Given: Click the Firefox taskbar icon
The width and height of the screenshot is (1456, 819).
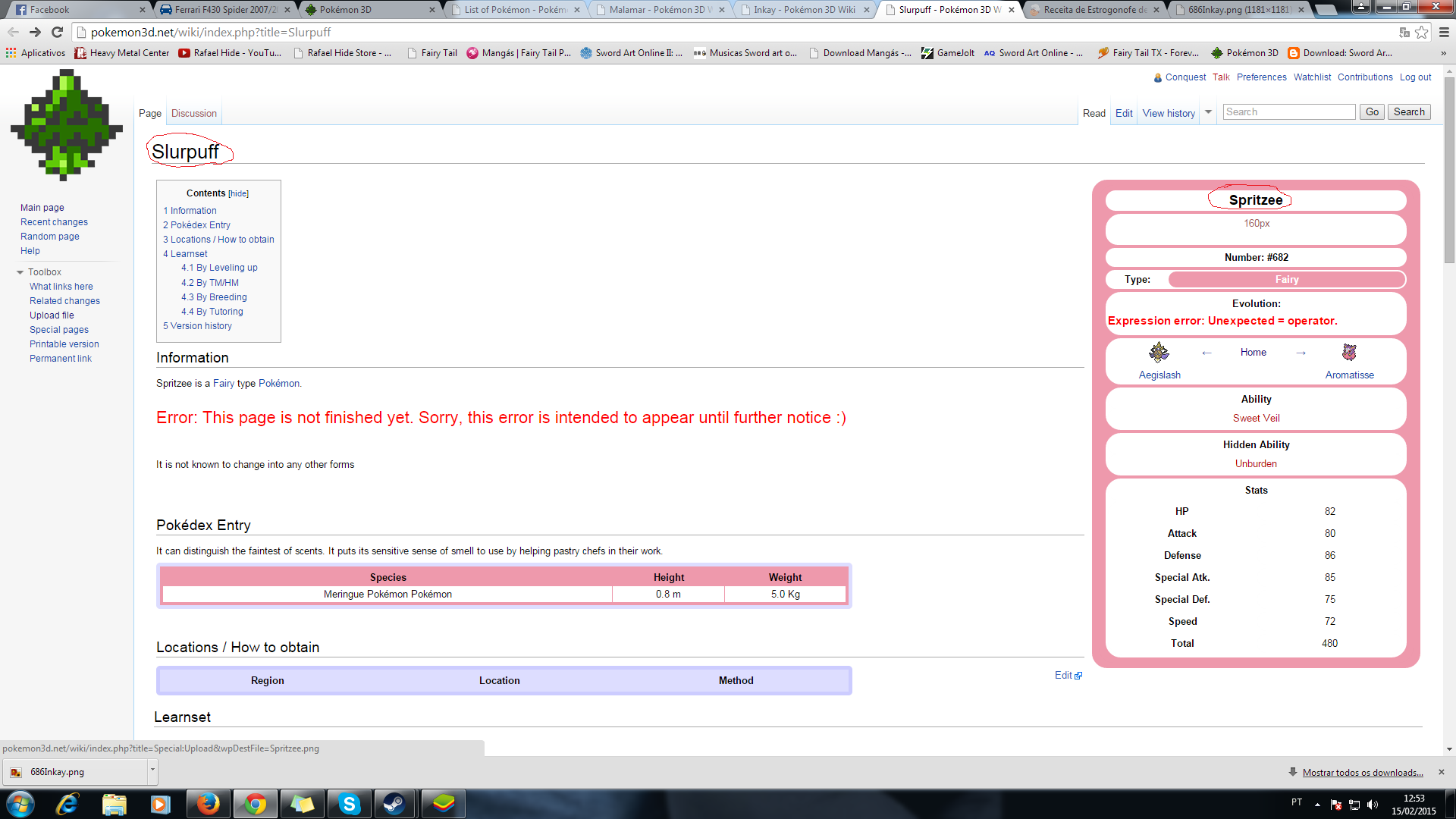Looking at the screenshot, I should coord(208,804).
